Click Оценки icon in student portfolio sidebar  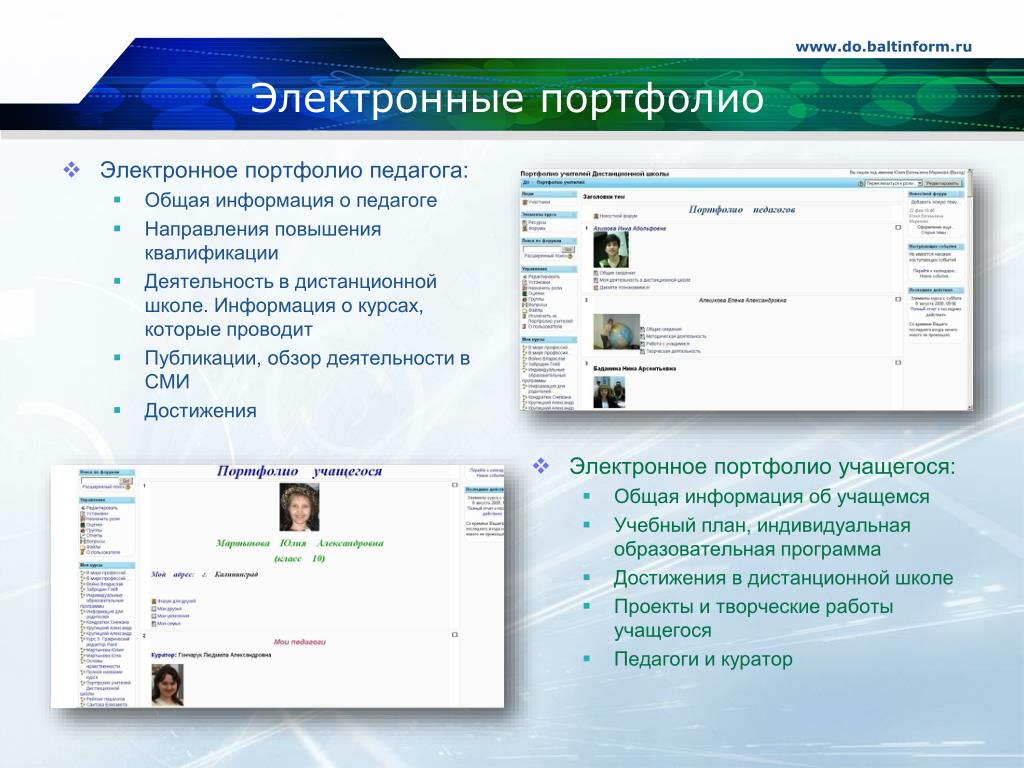point(82,524)
